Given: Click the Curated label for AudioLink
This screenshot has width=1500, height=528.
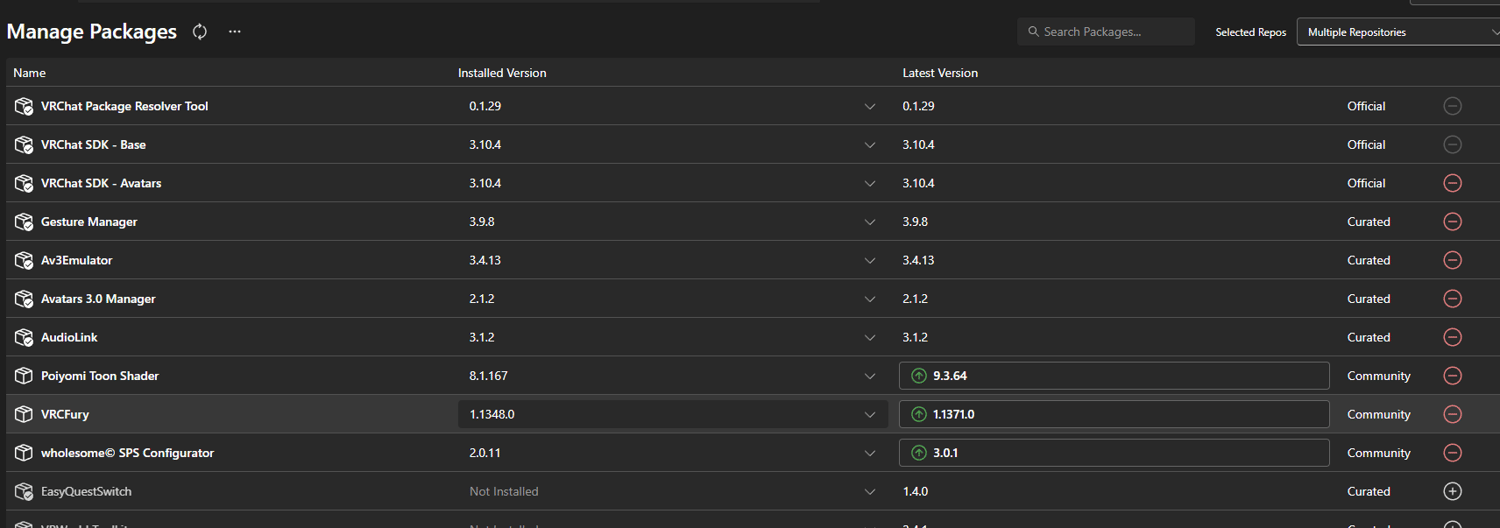Looking at the screenshot, I should tap(1369, 337).
